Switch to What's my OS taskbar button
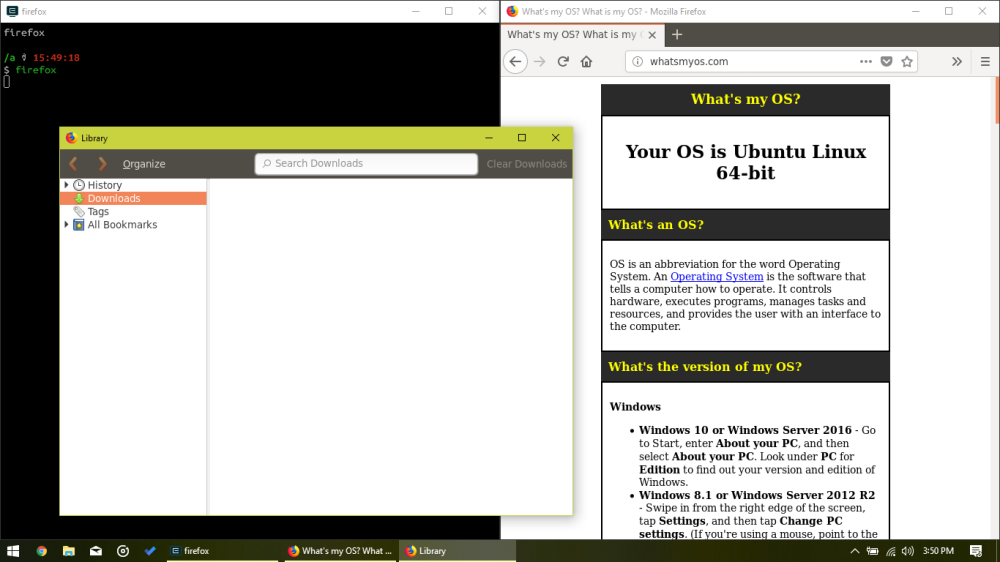The image size is (1000, 562). (x=339, y=551)
